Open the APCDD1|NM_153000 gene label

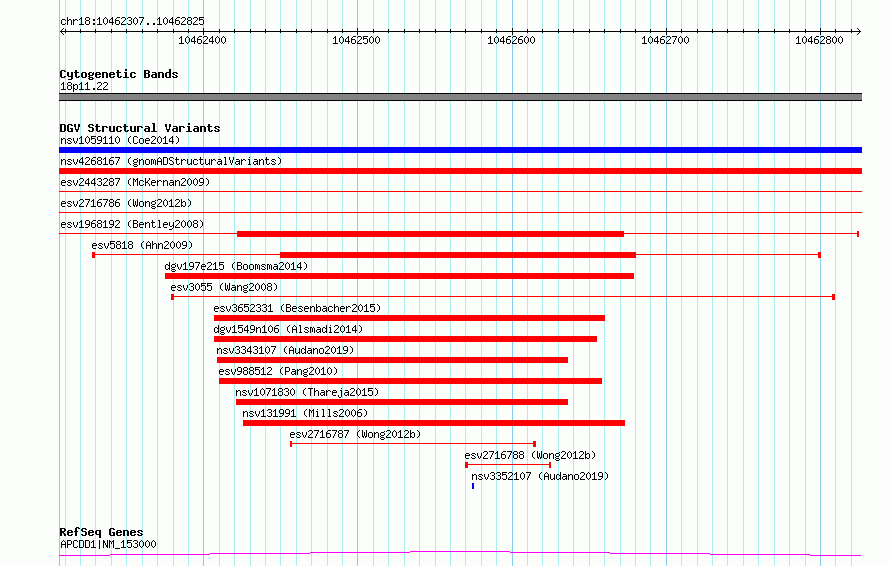pyautogui.click(x=108, y=544)
